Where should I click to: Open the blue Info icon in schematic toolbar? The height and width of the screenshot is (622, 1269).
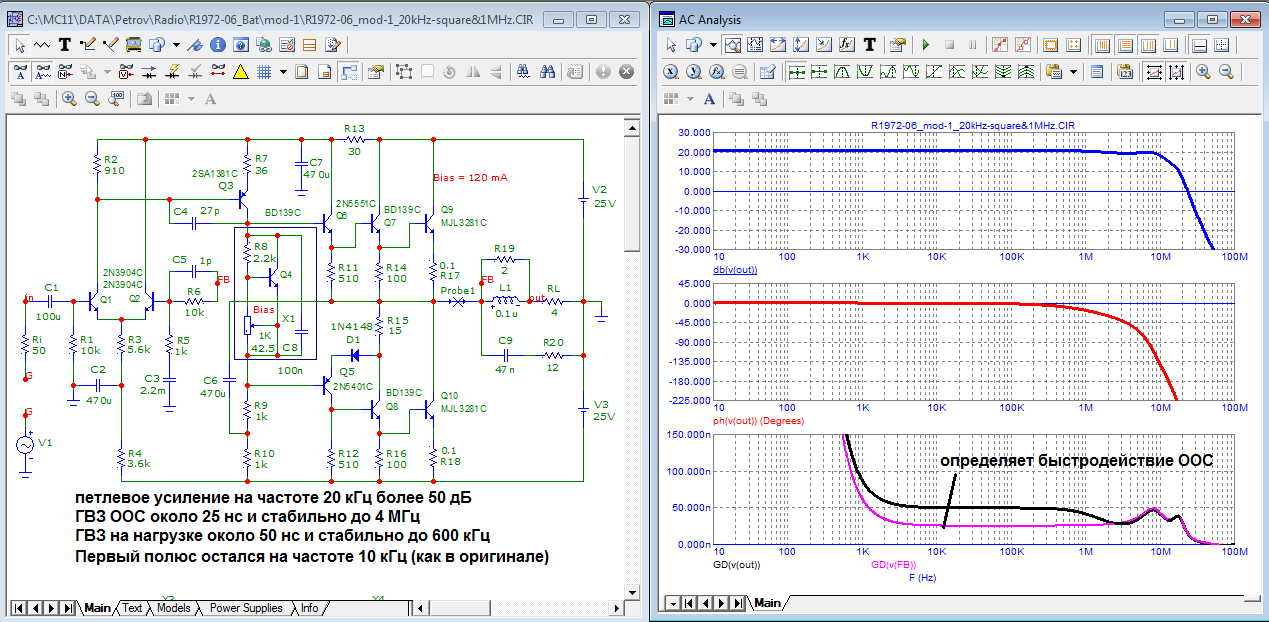tap(217, 45)
